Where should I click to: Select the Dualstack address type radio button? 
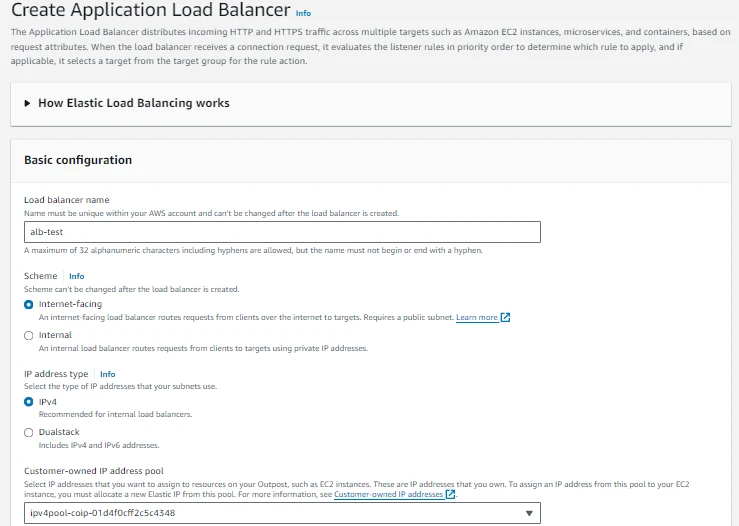click(x=29, y=433)
